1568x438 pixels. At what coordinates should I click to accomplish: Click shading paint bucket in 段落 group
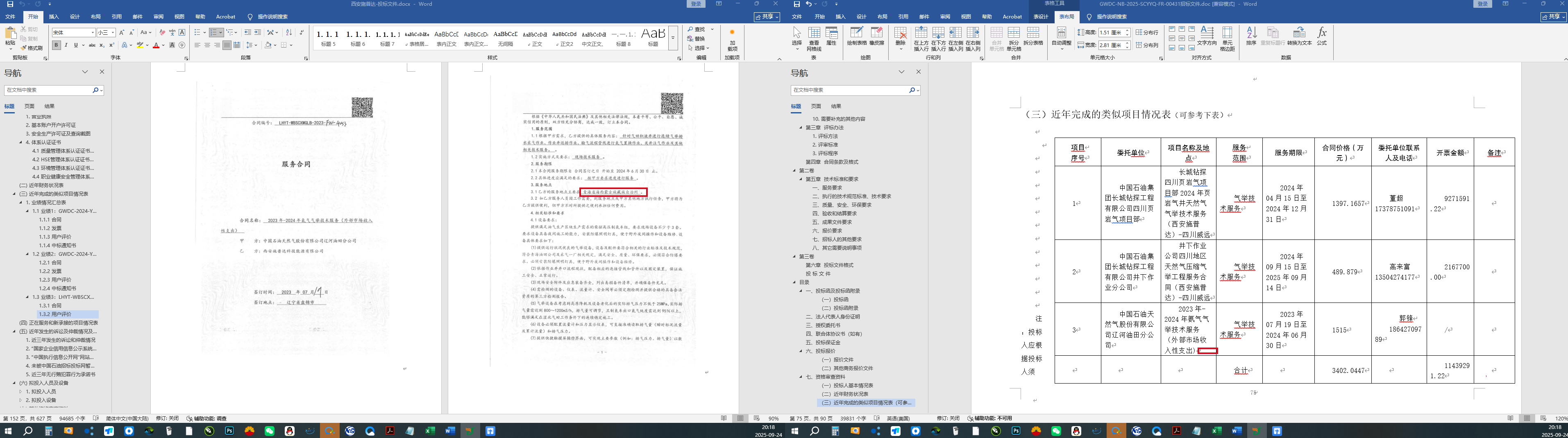point(268,45)
